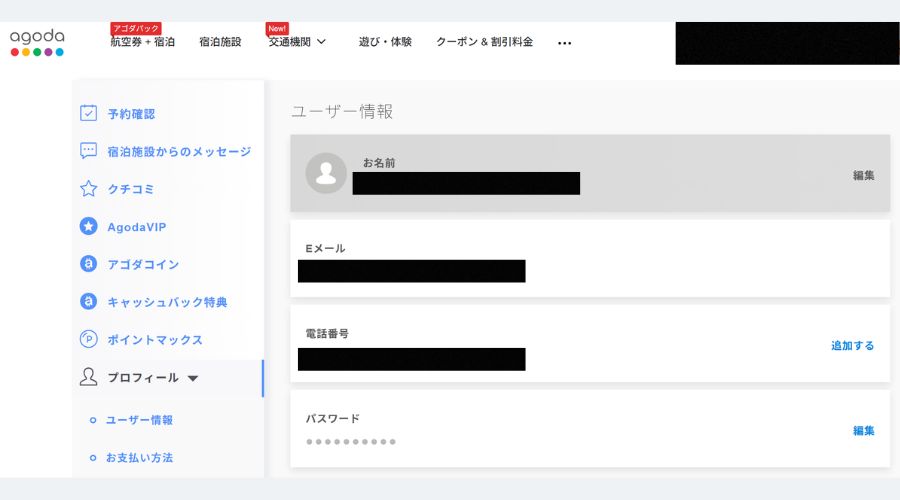Collapse the プロフィール section arrow
The width and height of the screenshot is (900, 500).
point(193,378)
